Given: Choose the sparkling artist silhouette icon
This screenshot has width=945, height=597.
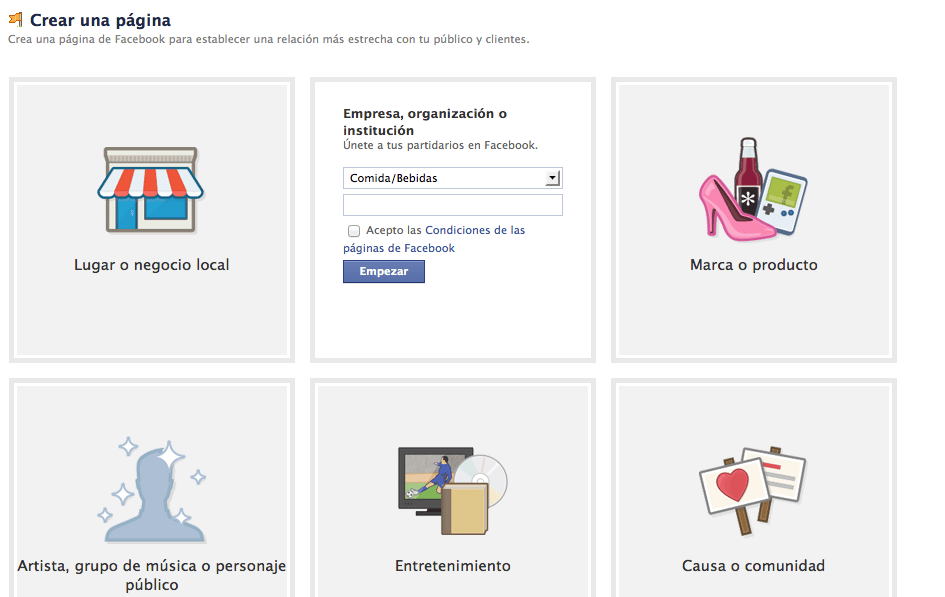Looking at the screenshot, I should (152, 489).
